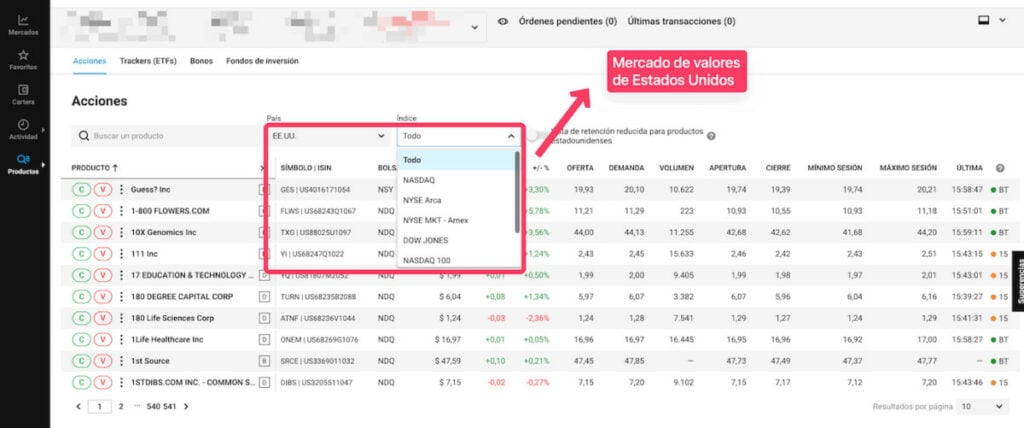Click the Índice dropdown list scrollbar

click(517, 191)
